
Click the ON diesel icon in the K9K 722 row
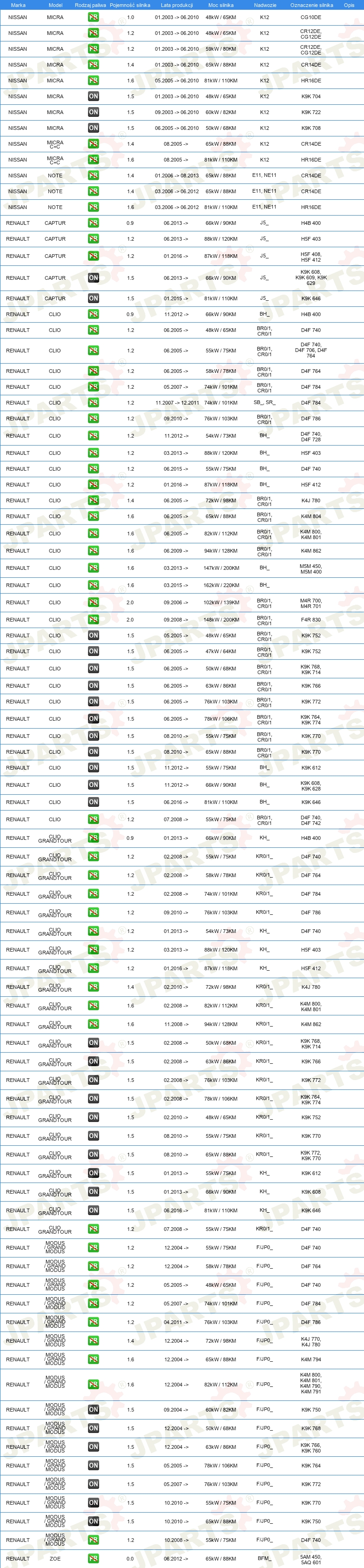[93, 112]
